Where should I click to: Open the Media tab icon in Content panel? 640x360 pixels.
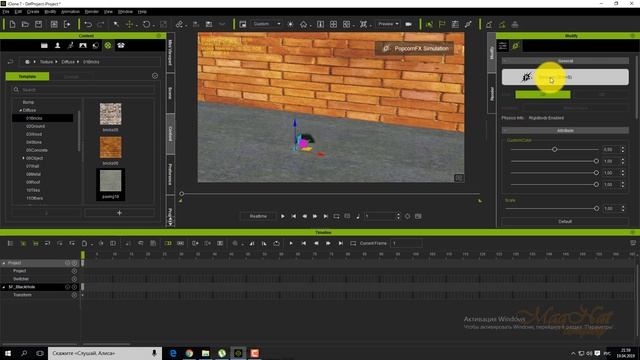pos(96,45)
